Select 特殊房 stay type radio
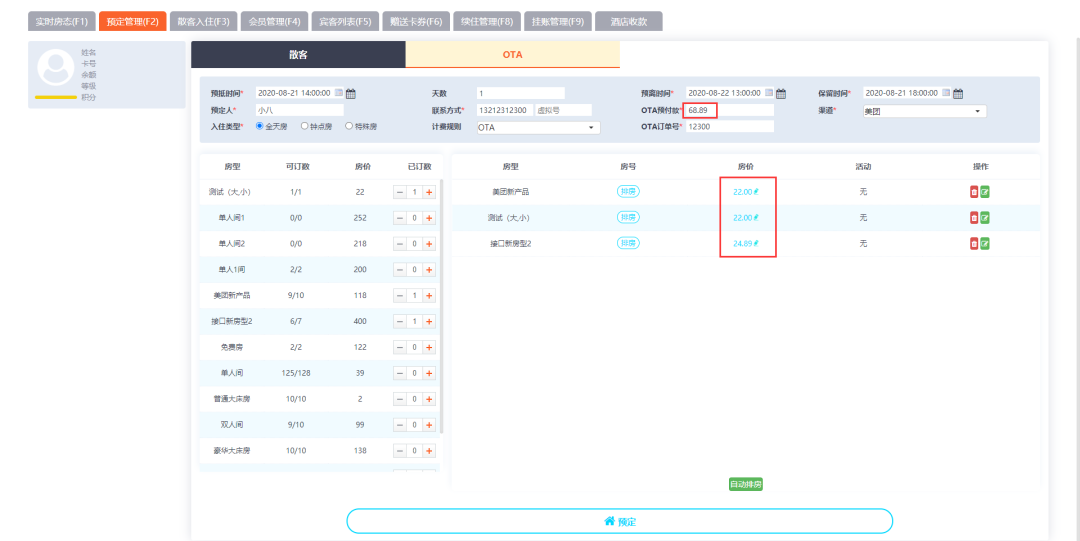This screenshot has height=541, width=1080. [x=349, y=127]
